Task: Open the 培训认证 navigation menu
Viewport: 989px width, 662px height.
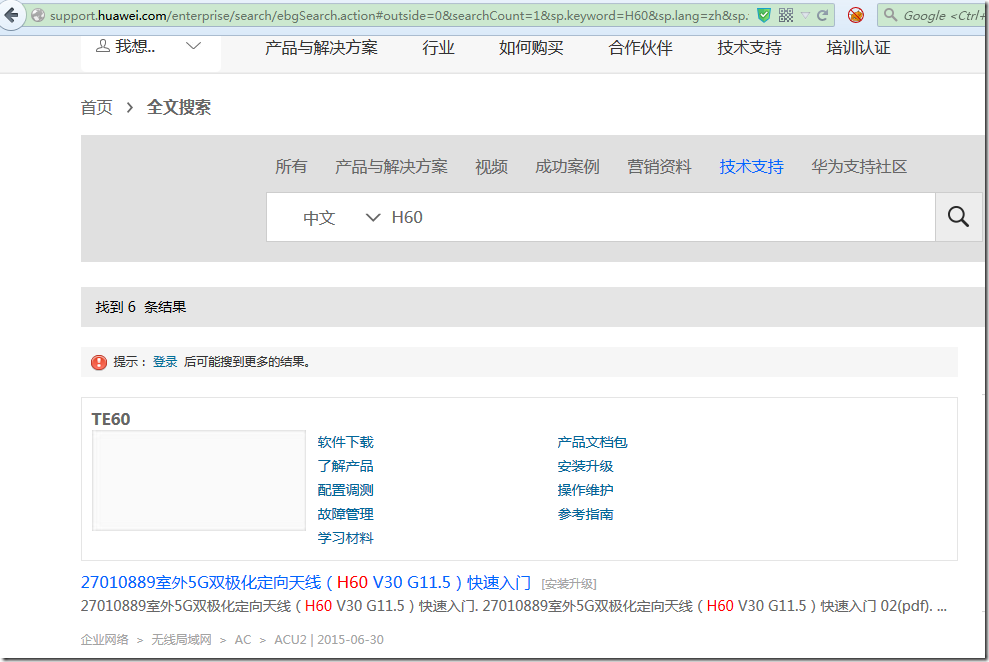Action: point(858,48)
